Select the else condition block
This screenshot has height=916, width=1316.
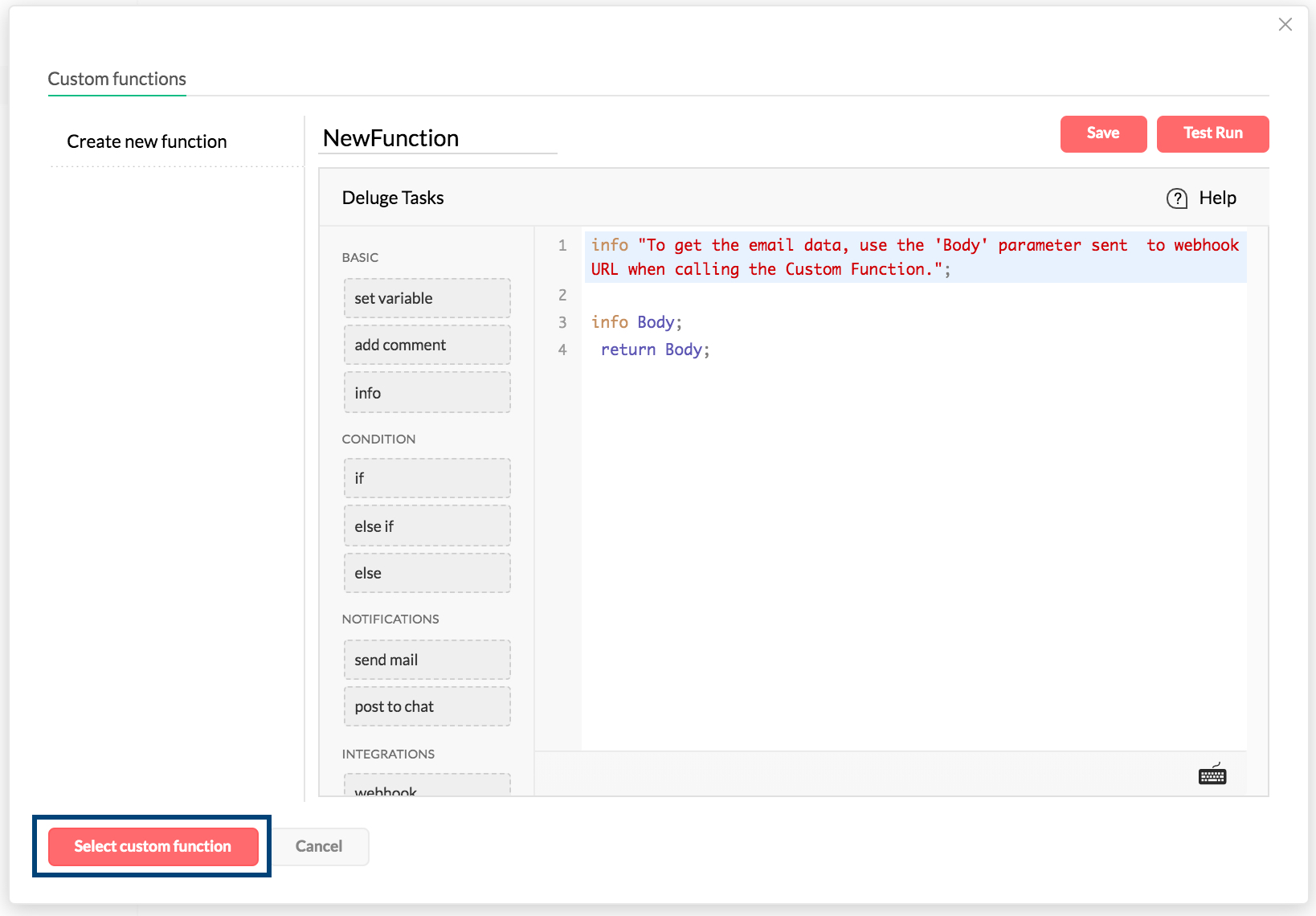pos(427,573)
